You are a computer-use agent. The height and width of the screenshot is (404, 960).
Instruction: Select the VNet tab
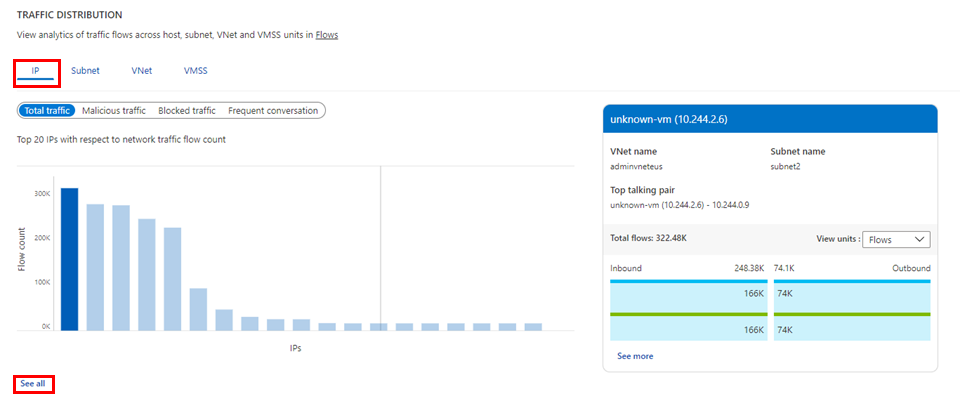pos(141,71)
